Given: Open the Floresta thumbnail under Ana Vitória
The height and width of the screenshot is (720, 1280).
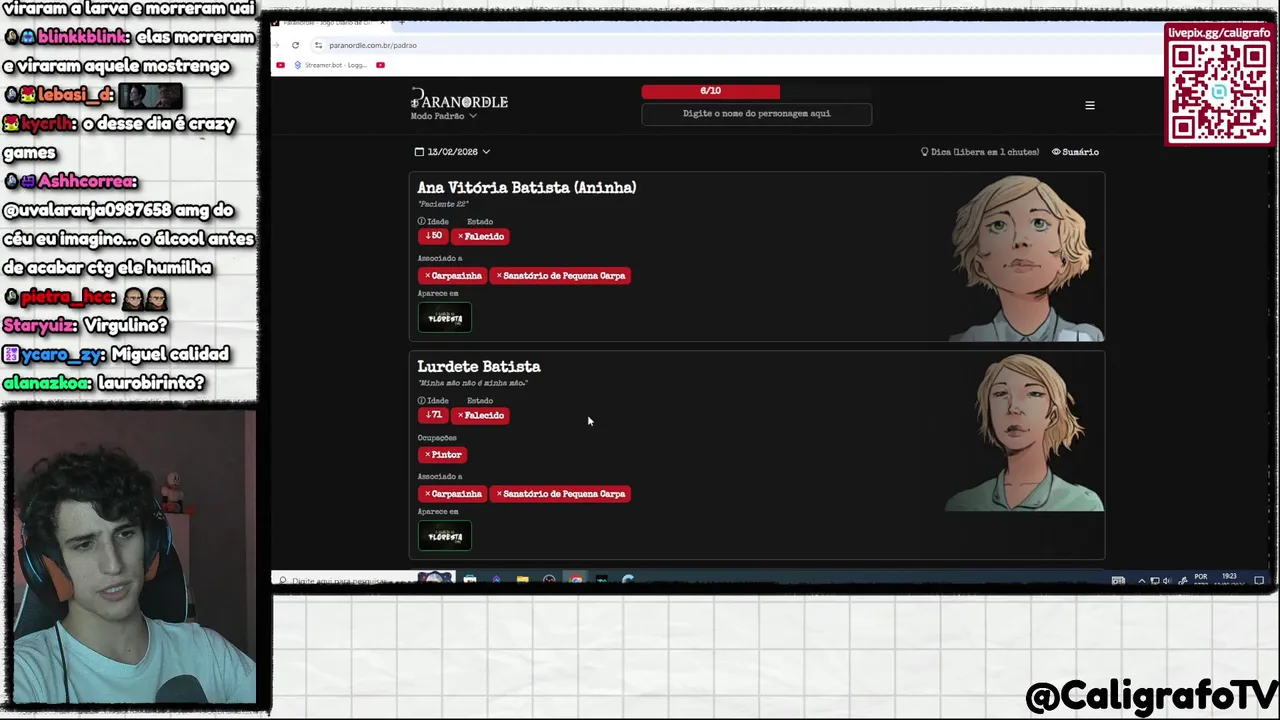Looking at the screenshot, I should [x=445, y=318].
